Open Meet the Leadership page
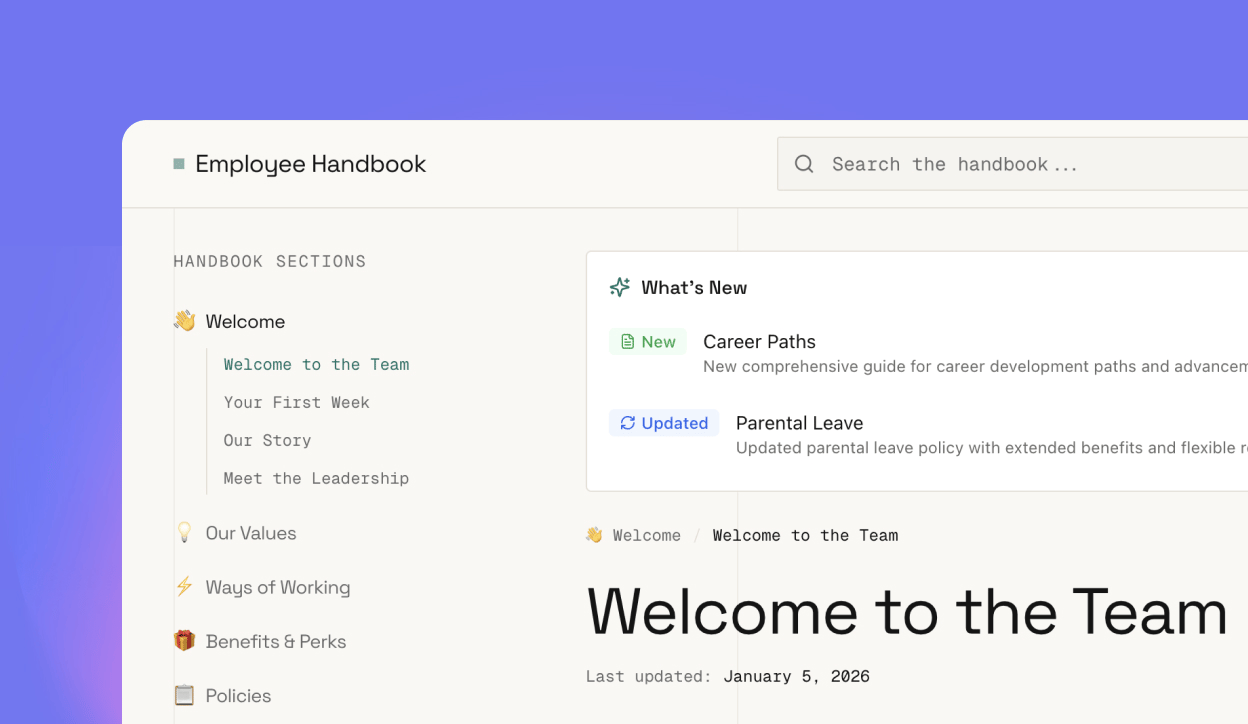The height and width of the screenshot is (724, 1248). tap(316, 478)
